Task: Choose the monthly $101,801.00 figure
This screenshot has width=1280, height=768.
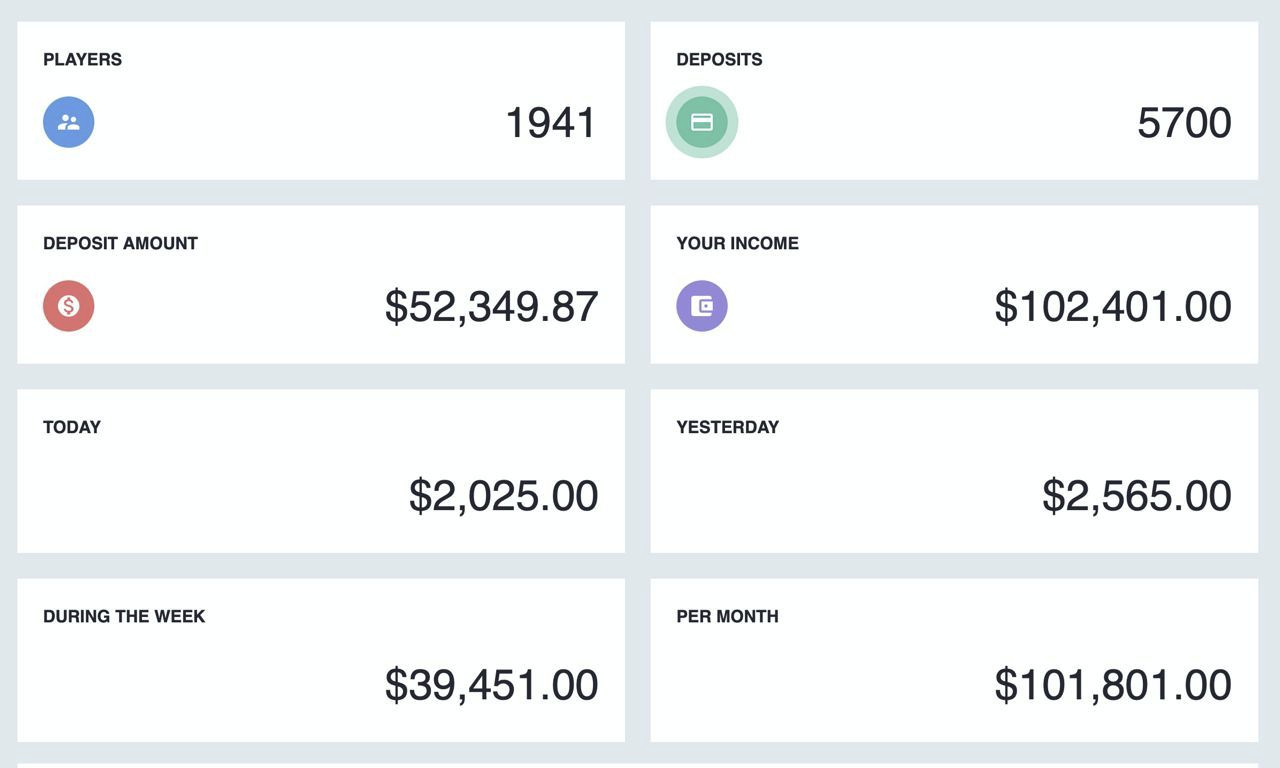Action: click(1112, 685)
